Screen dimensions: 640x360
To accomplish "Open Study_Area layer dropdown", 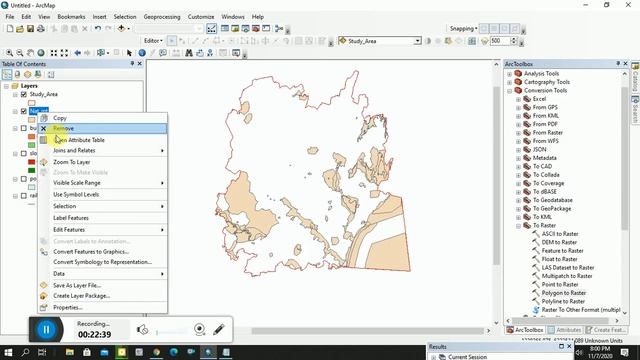I will pyautogui.click(x=417, y=41).
